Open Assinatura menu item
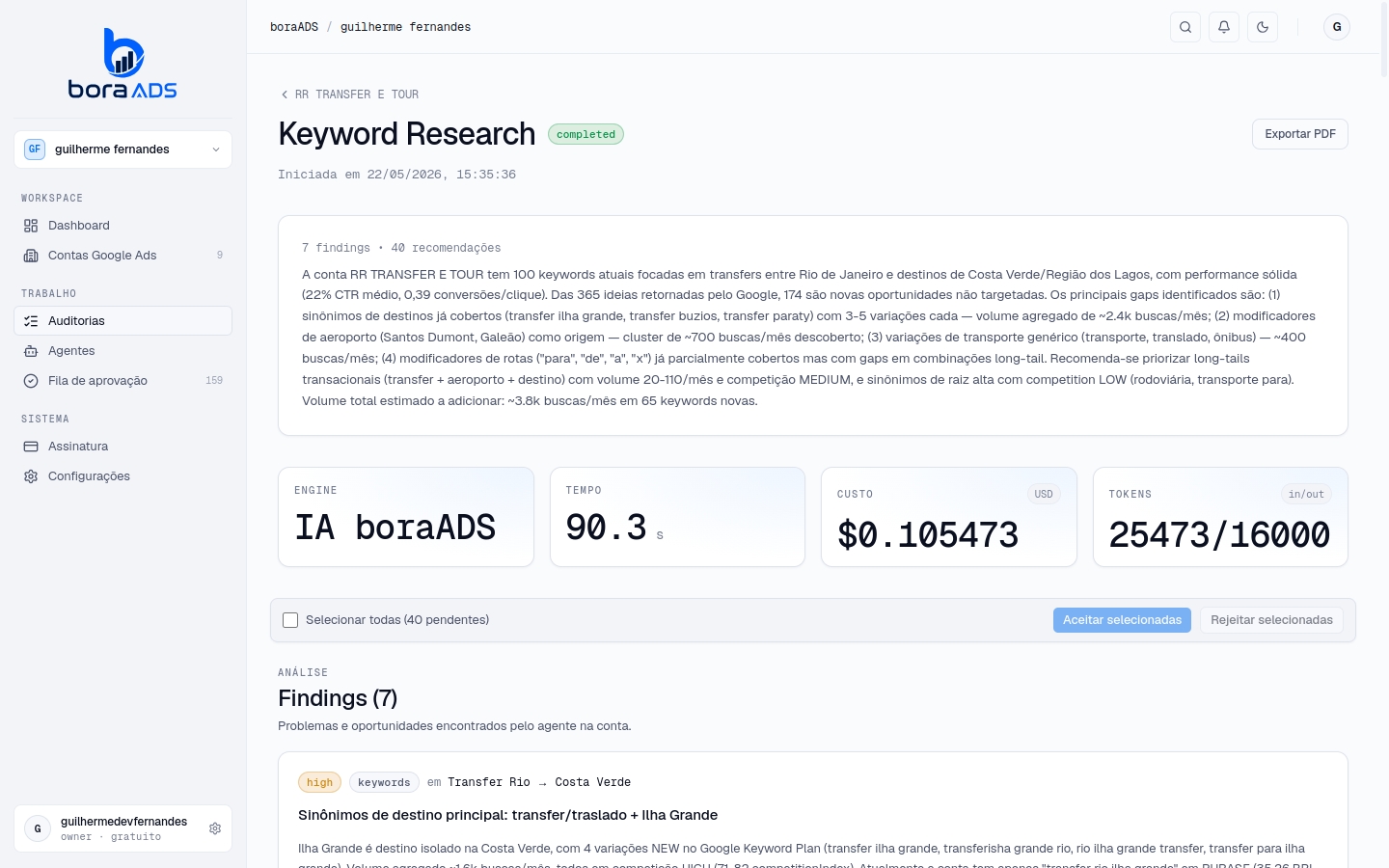This screenshot has width=1389, height=868. pos(123,447)
